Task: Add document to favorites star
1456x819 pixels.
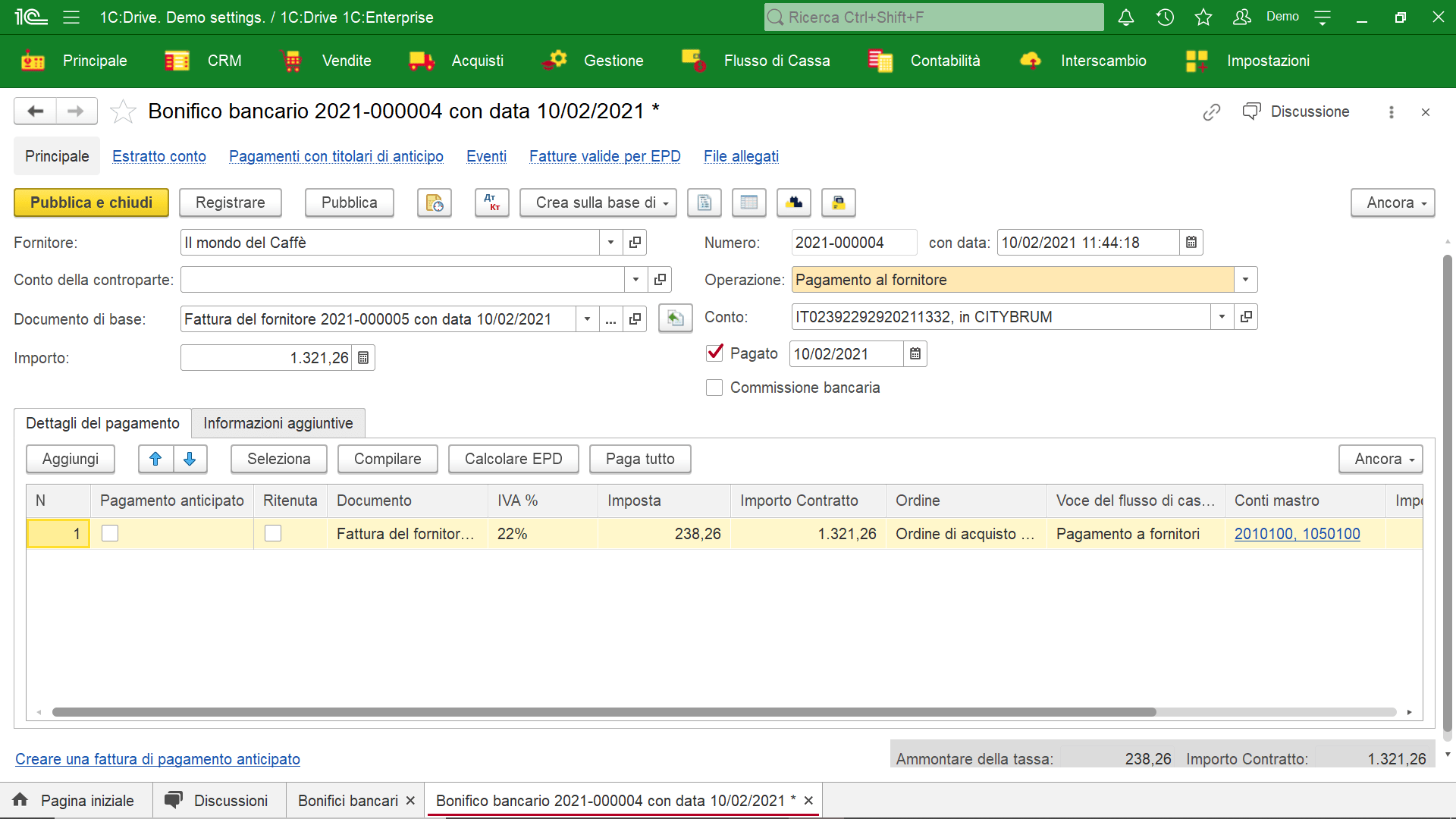Action: point(123,111)
